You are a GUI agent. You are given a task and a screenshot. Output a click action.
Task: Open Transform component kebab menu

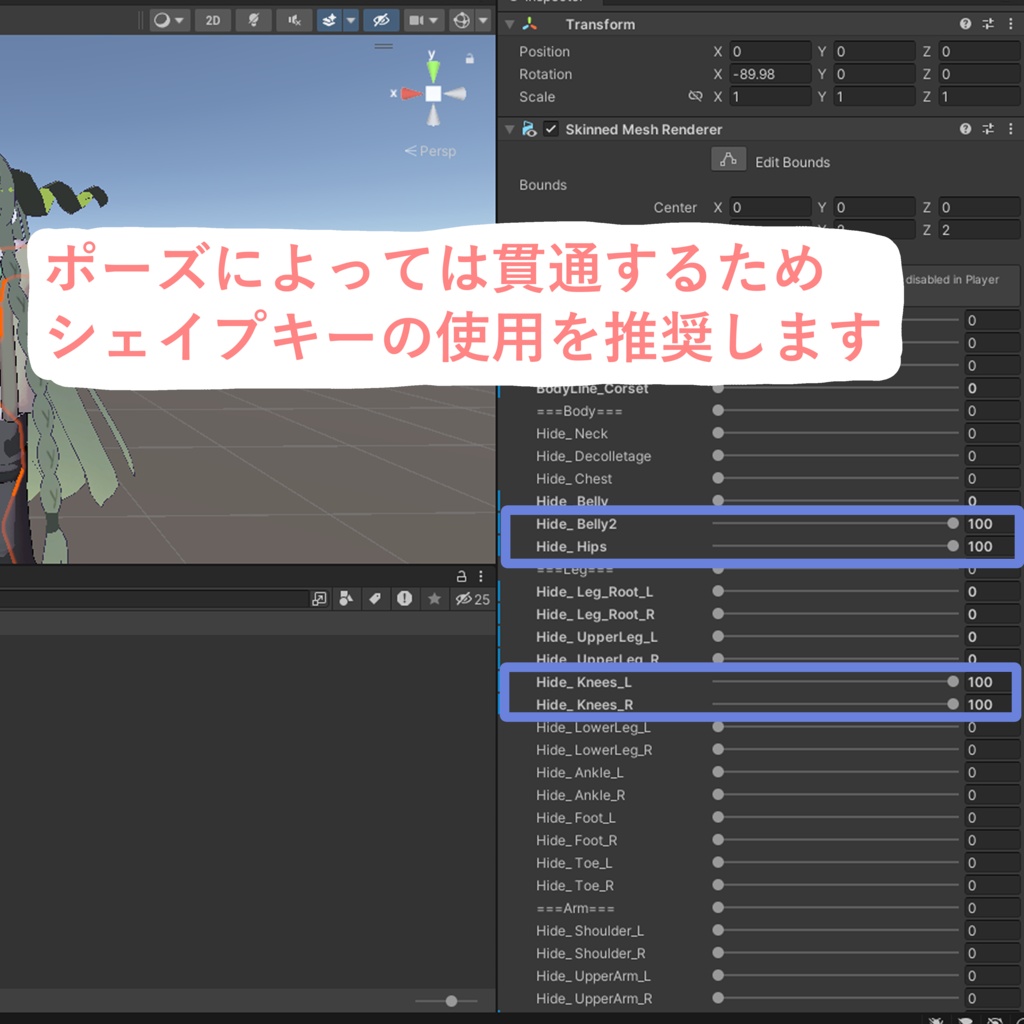pyautogui.click(x=1011, y=24)
